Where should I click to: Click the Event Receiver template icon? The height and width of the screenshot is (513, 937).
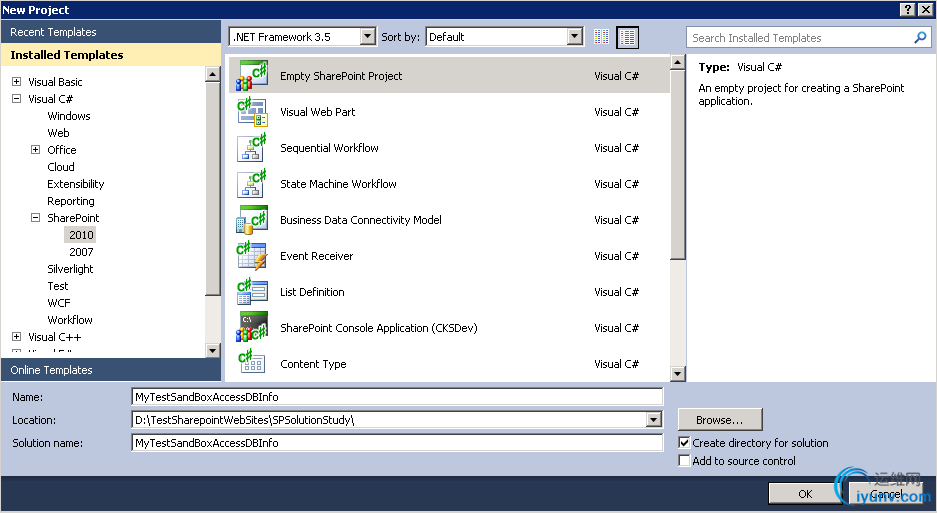pyautogui.click(x=252, y=256)
